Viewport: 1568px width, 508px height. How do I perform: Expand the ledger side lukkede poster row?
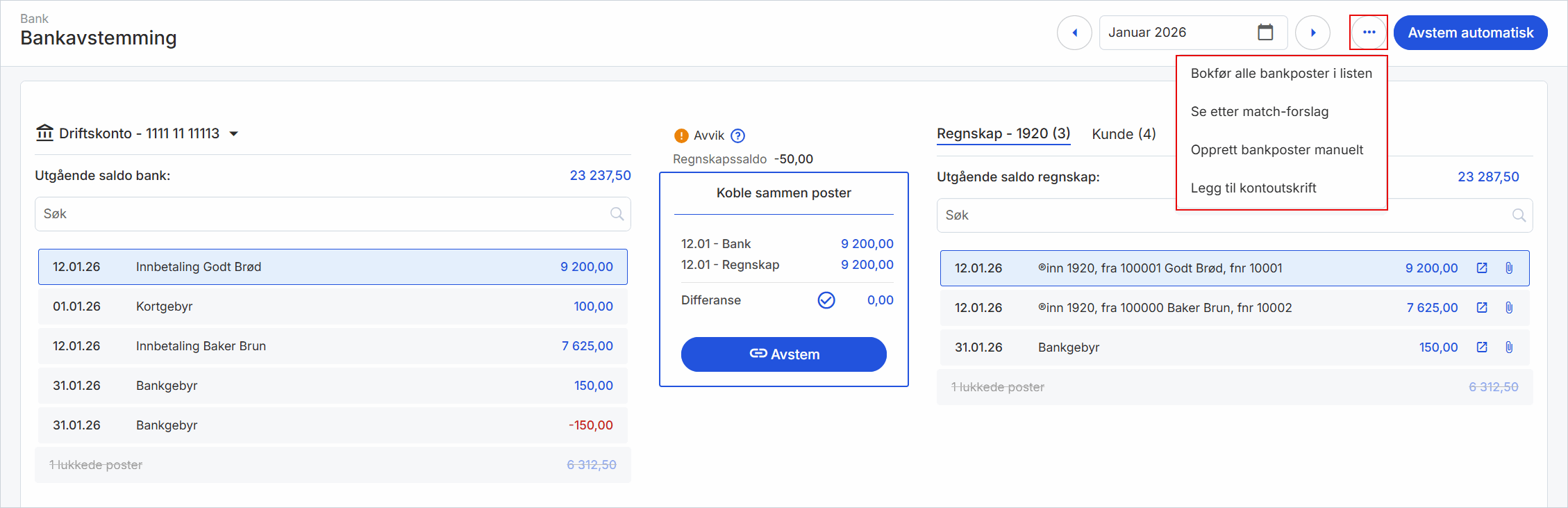coord(1234,387)
